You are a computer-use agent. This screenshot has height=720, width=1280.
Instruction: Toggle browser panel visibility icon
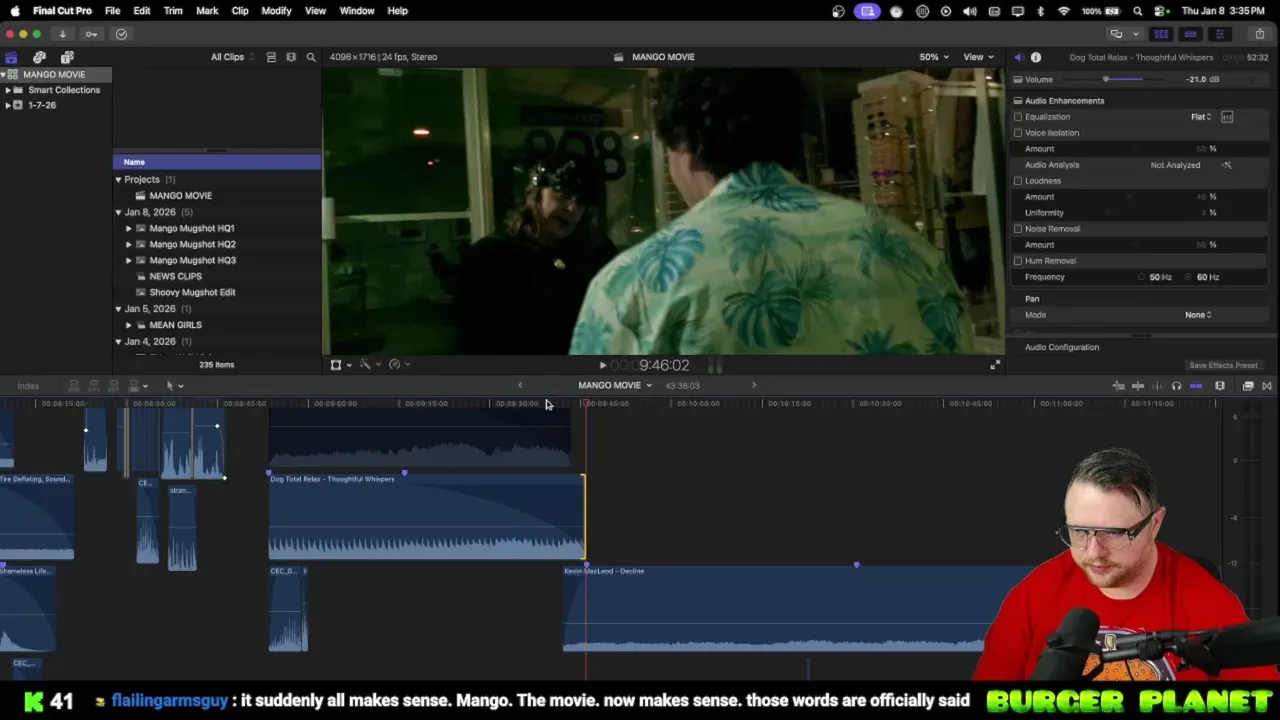coord(1161,34)
